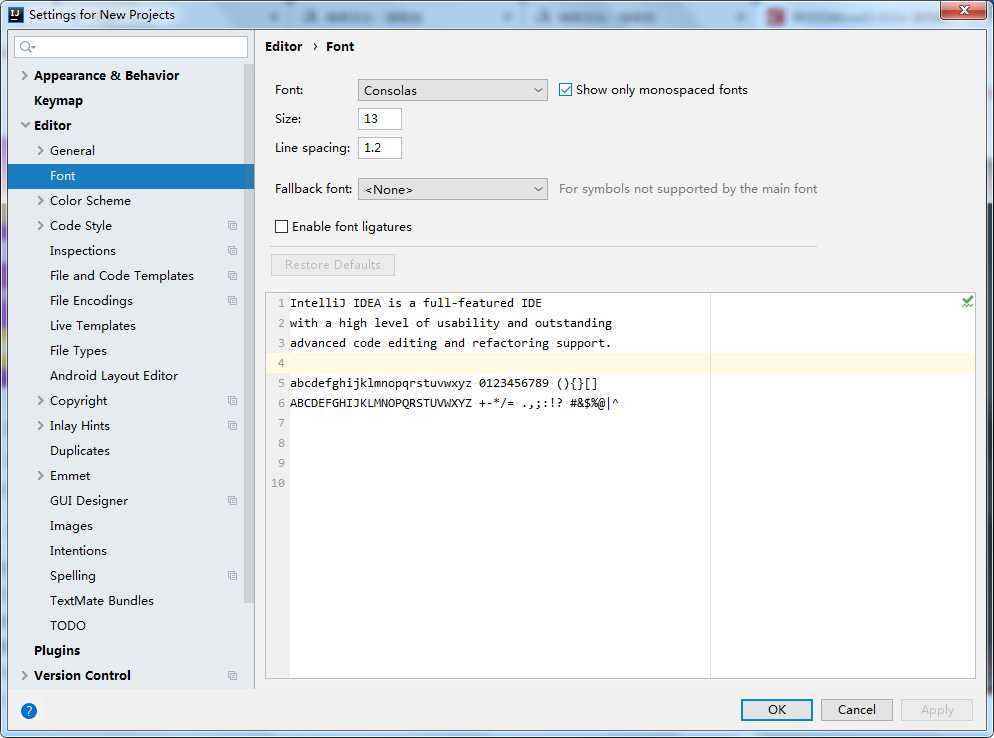
Task: Expand the Version Control section
Action: tap(25, 676)
